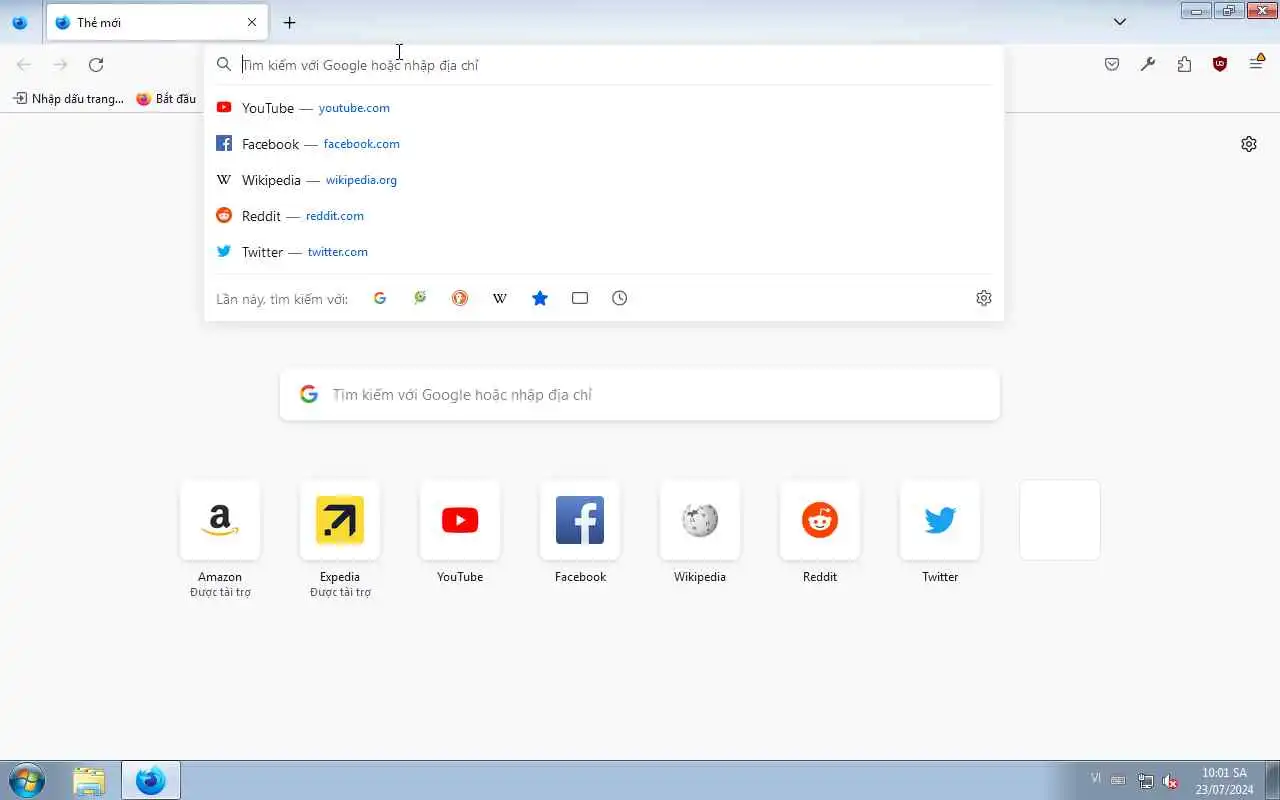Search this time with Google icon
Viewport: 1280px width, 800px height.
pos(380,298)
